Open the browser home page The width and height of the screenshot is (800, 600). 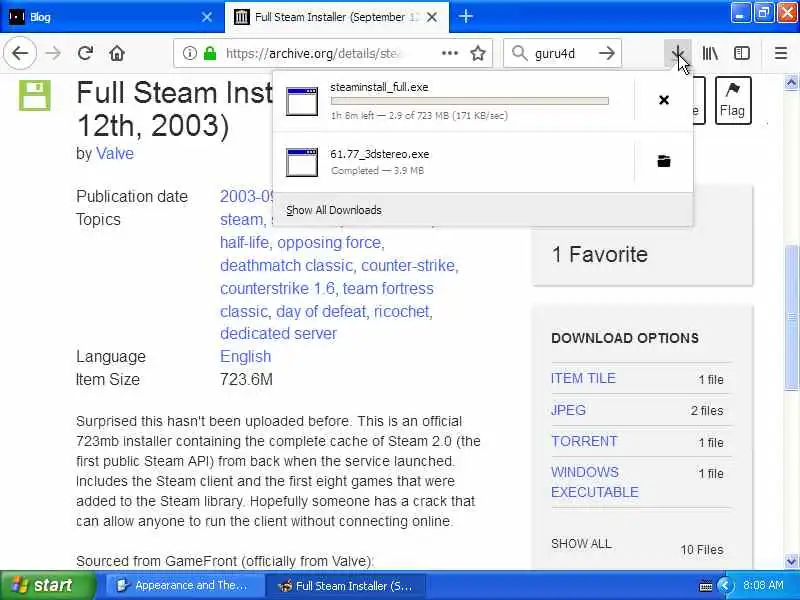click(117, 53)
